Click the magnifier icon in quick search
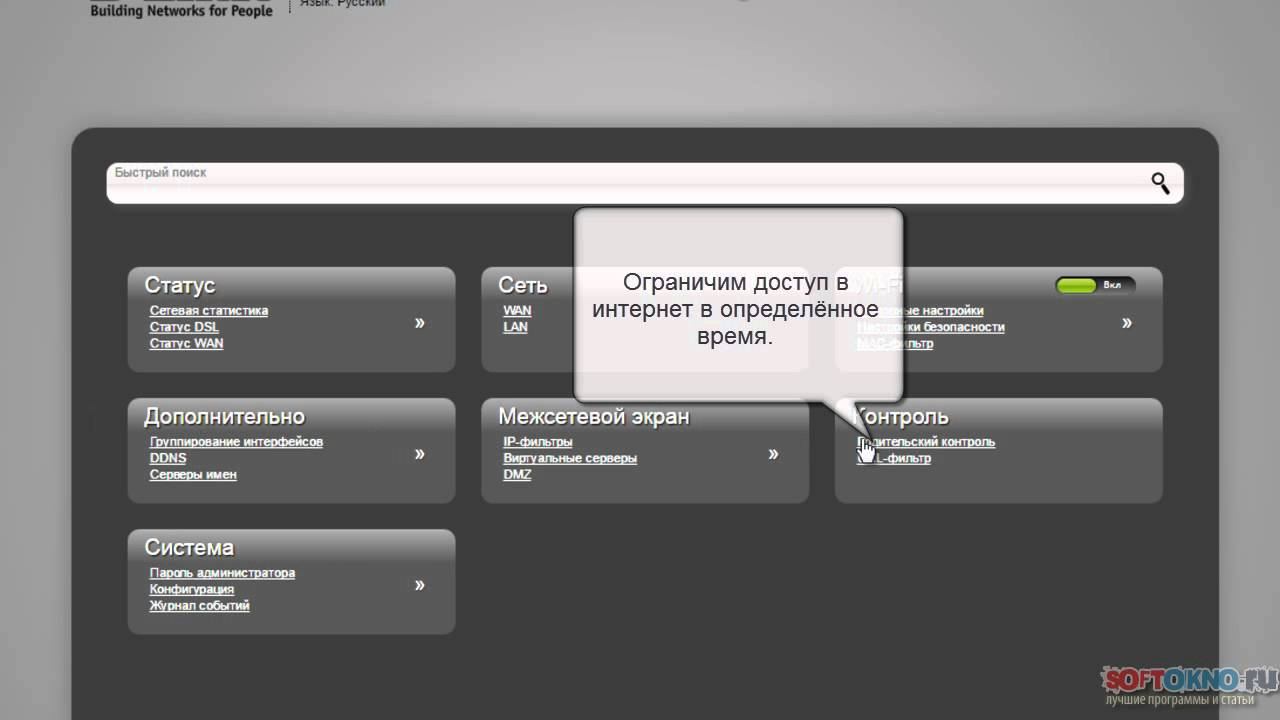The width and height of the screenshot is (1280, 720). (1160, 183)
